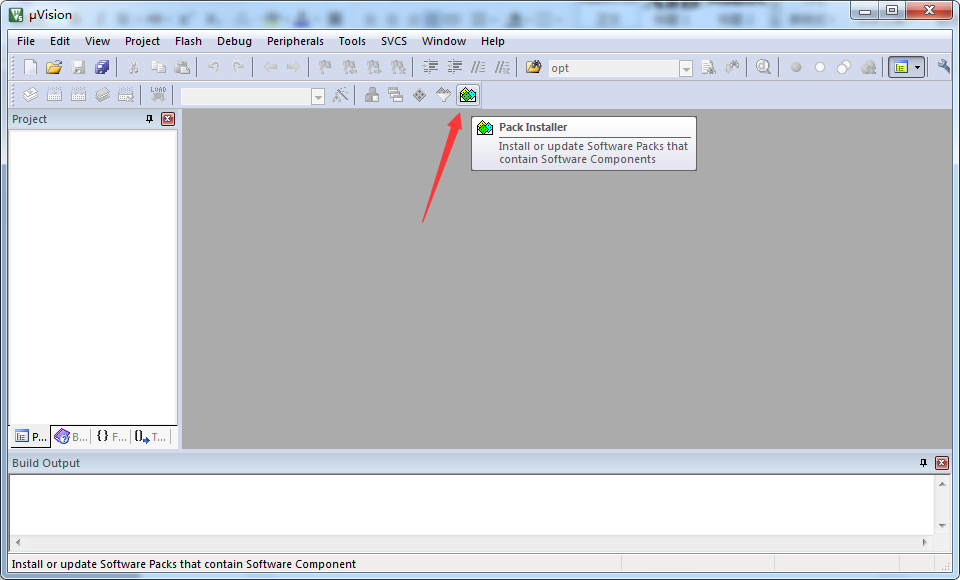Open the Help menu
Screen dimensions: 960x580
point(493,41)
